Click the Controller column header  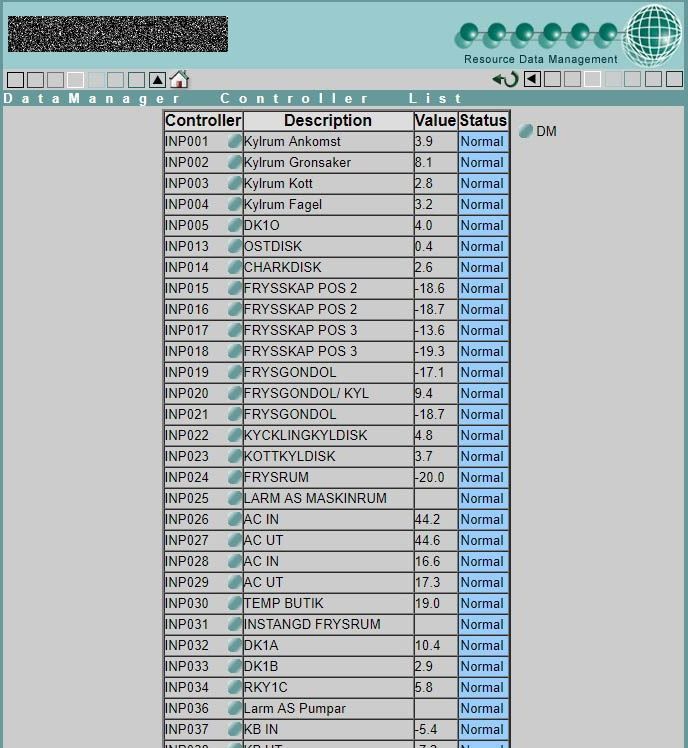pos(203,121)
